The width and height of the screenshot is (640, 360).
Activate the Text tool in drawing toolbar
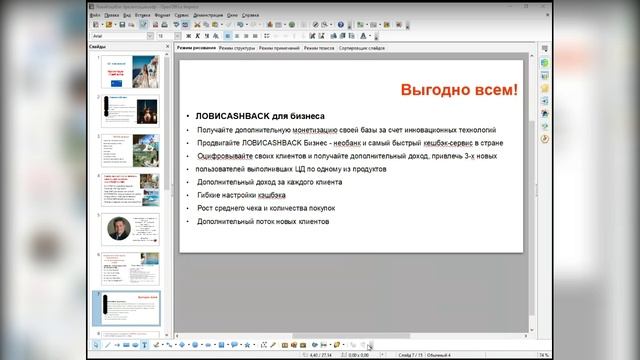pos(144,345)
